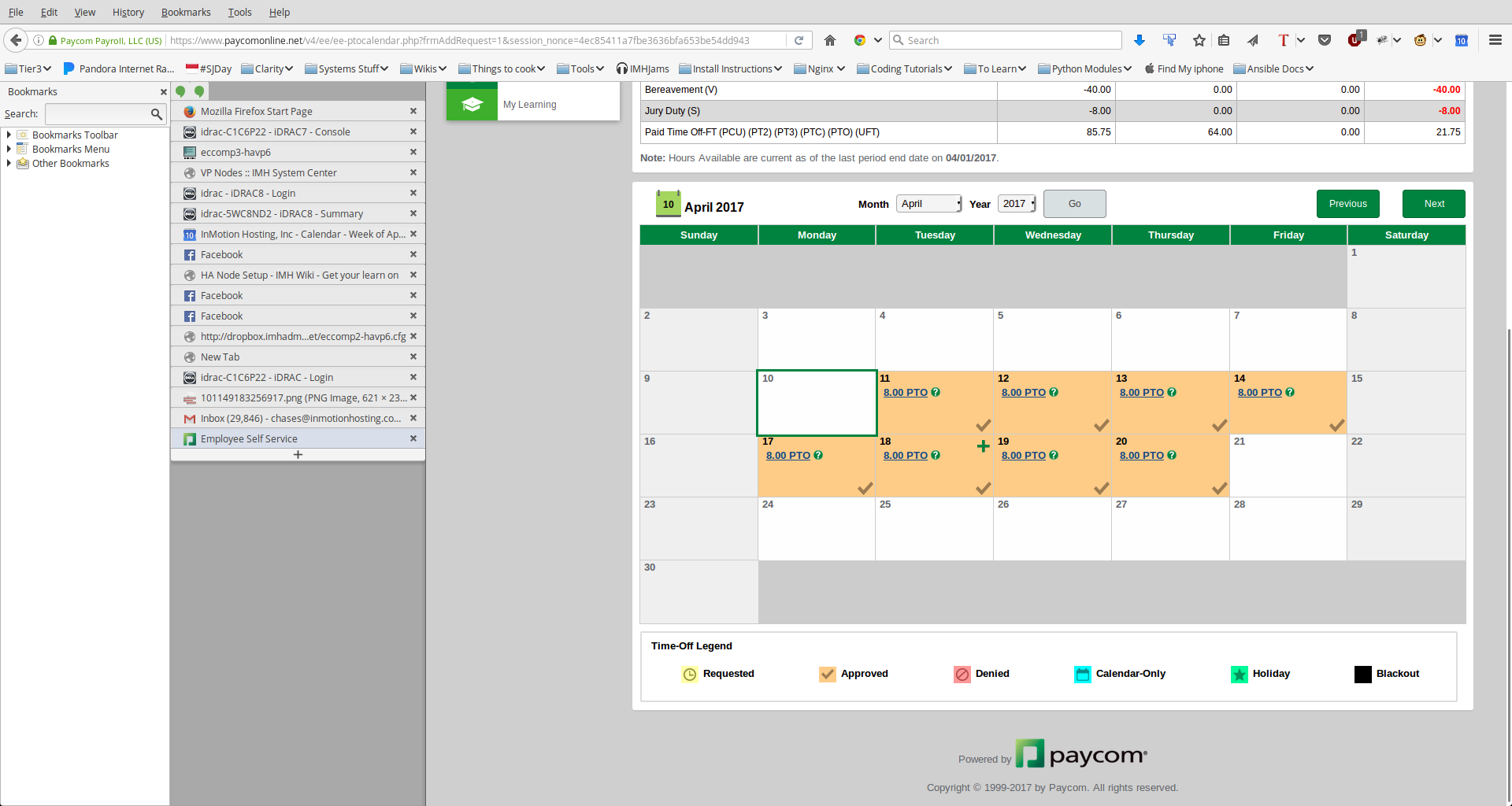Viewport: 1512px width, 806px height.
Task: Click the green plus icon on April 18
Action: pyautogui.click(x=983, y=446)
